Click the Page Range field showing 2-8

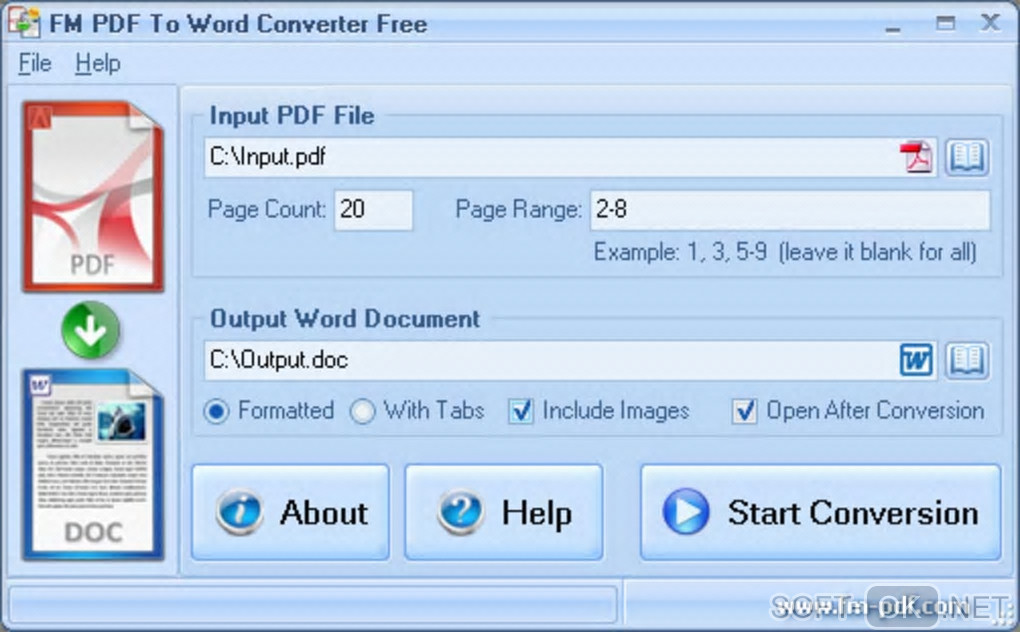[790, 210]
